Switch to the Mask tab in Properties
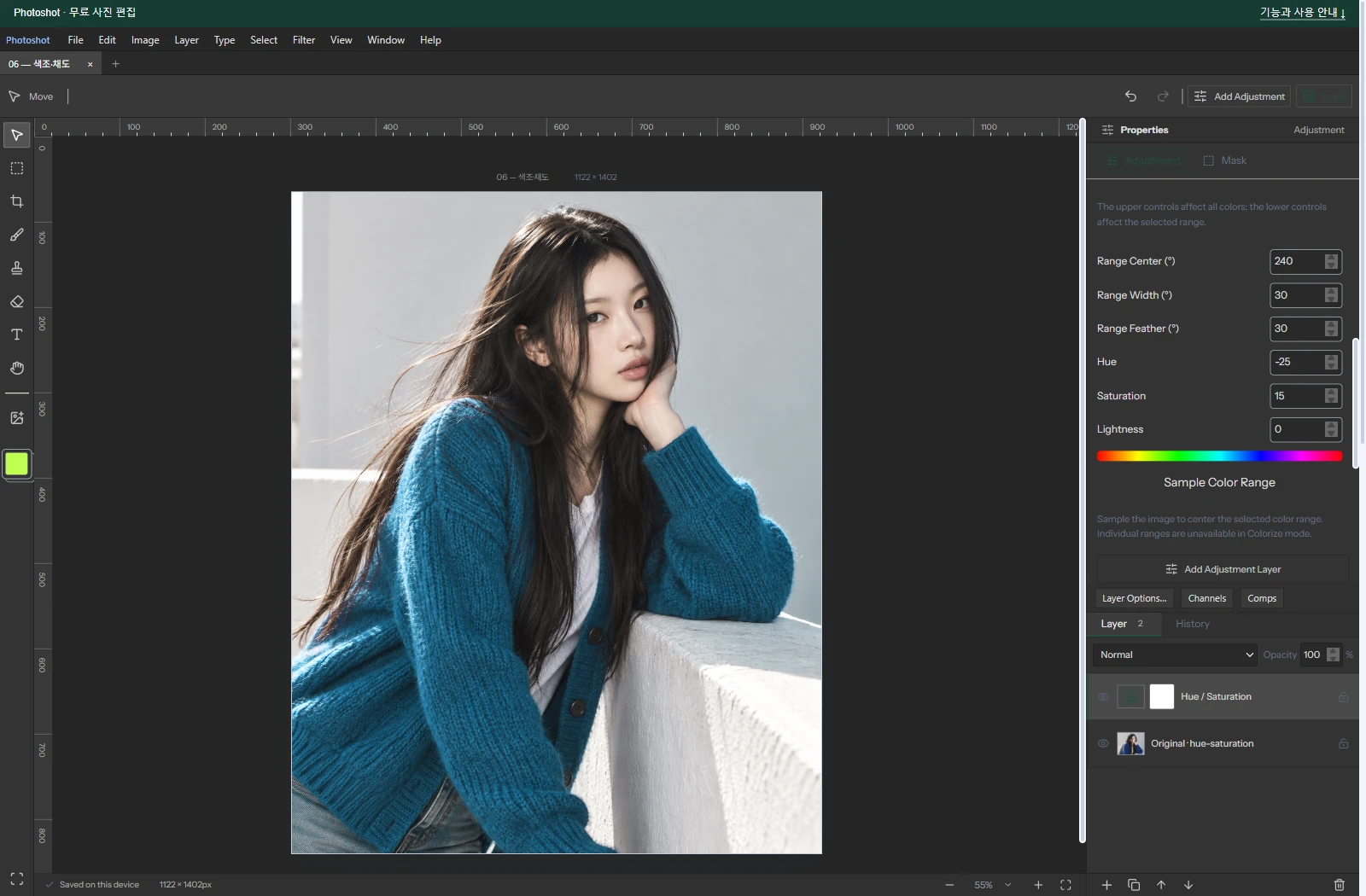The height and width of the screenshot is (896, 1366). 1224,160
